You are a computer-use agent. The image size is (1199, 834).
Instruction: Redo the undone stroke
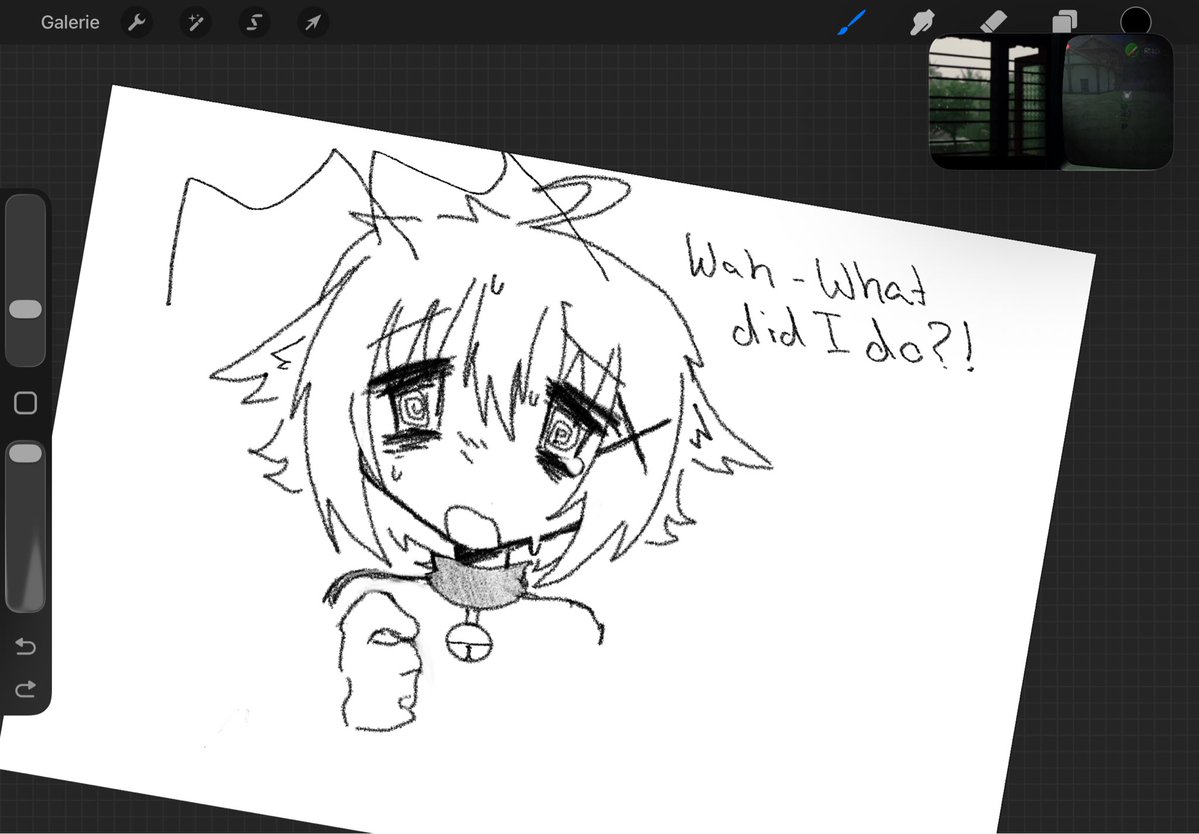click(x=25, y=689)
